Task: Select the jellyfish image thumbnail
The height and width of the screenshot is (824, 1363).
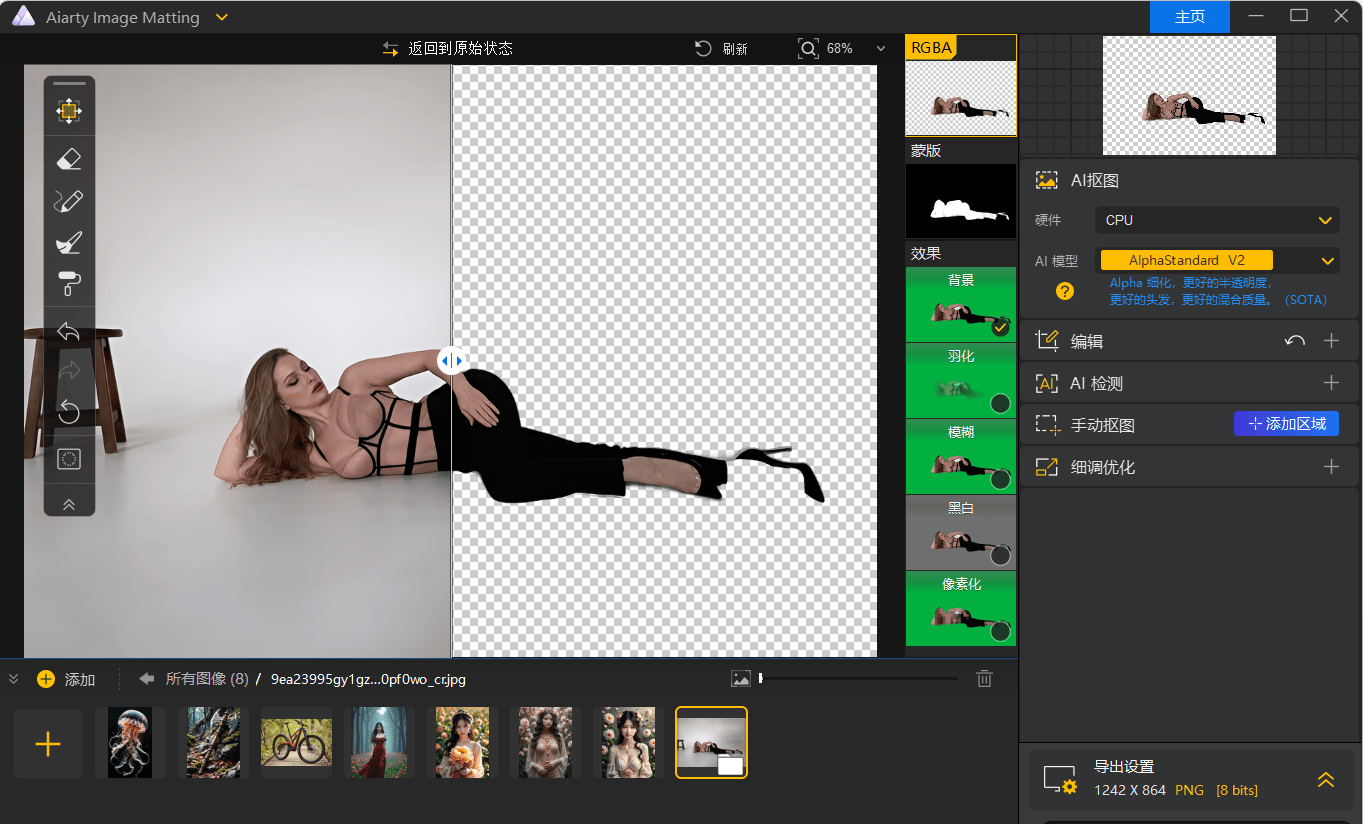Action: point(130,743)
